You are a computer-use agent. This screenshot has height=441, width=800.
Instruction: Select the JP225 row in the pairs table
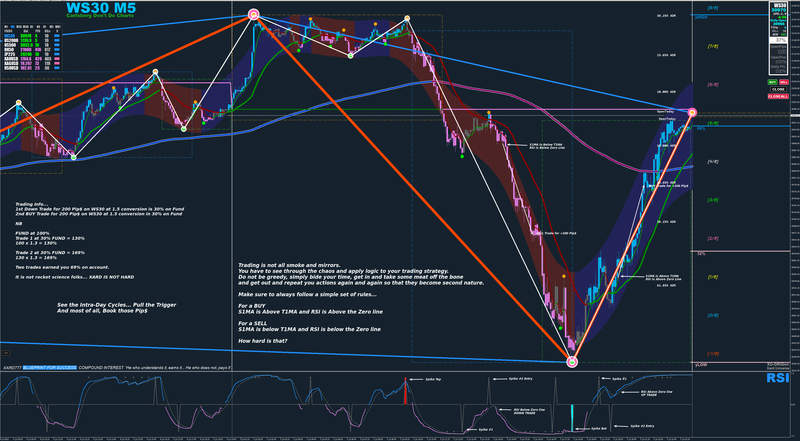point(32,54)
